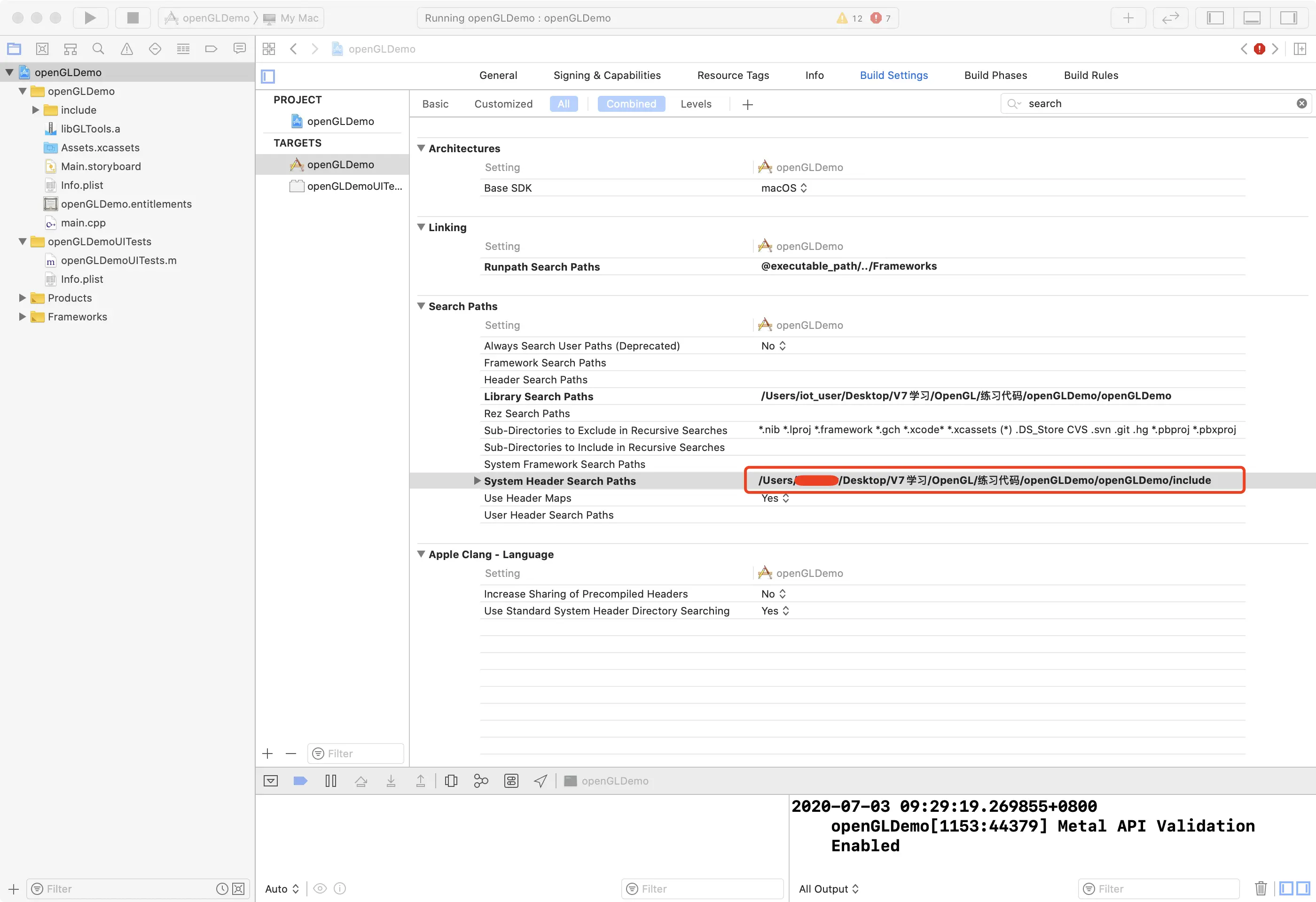Click trash icon to clear console
The image size is (1316, 902).
pos(1261,888)
